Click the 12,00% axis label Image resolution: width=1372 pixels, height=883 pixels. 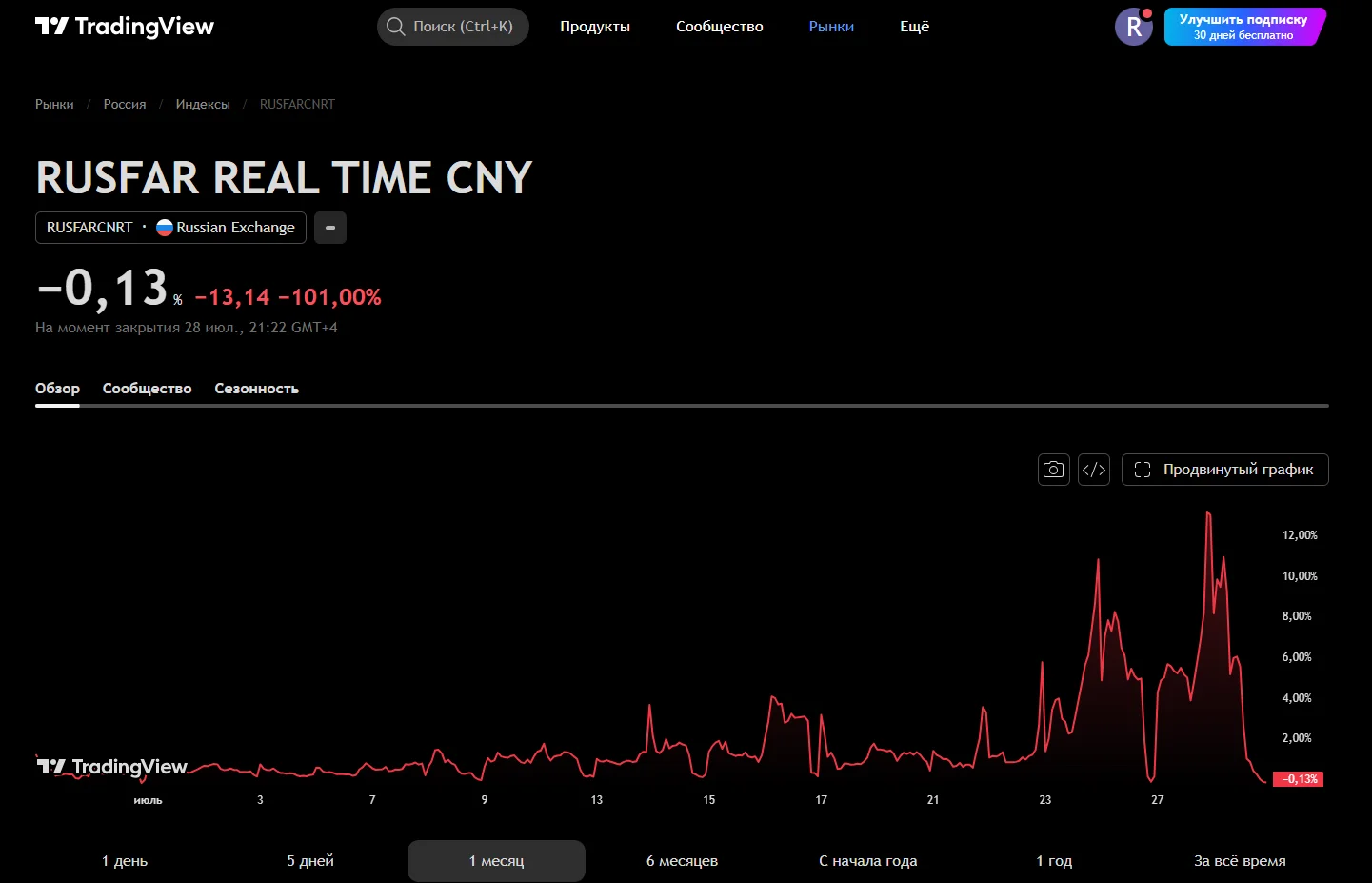click(1300, 535)
